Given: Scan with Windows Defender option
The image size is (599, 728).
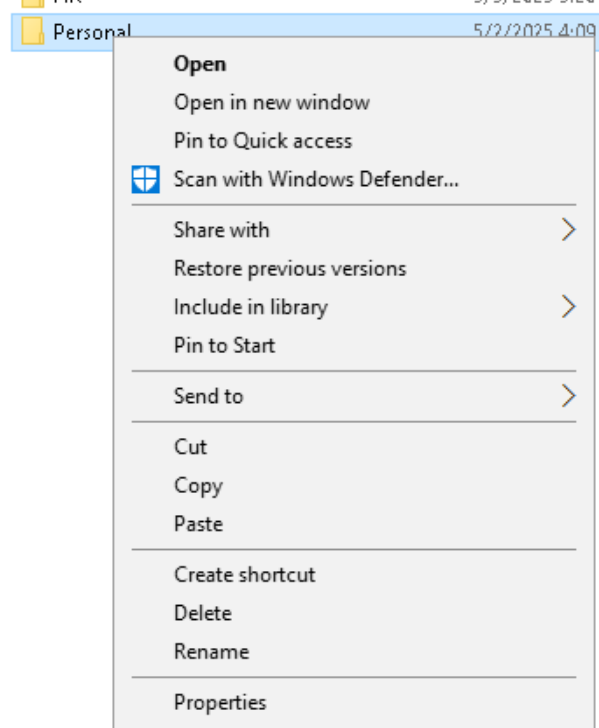Looking at the screenshot, I should coord(316,179).
